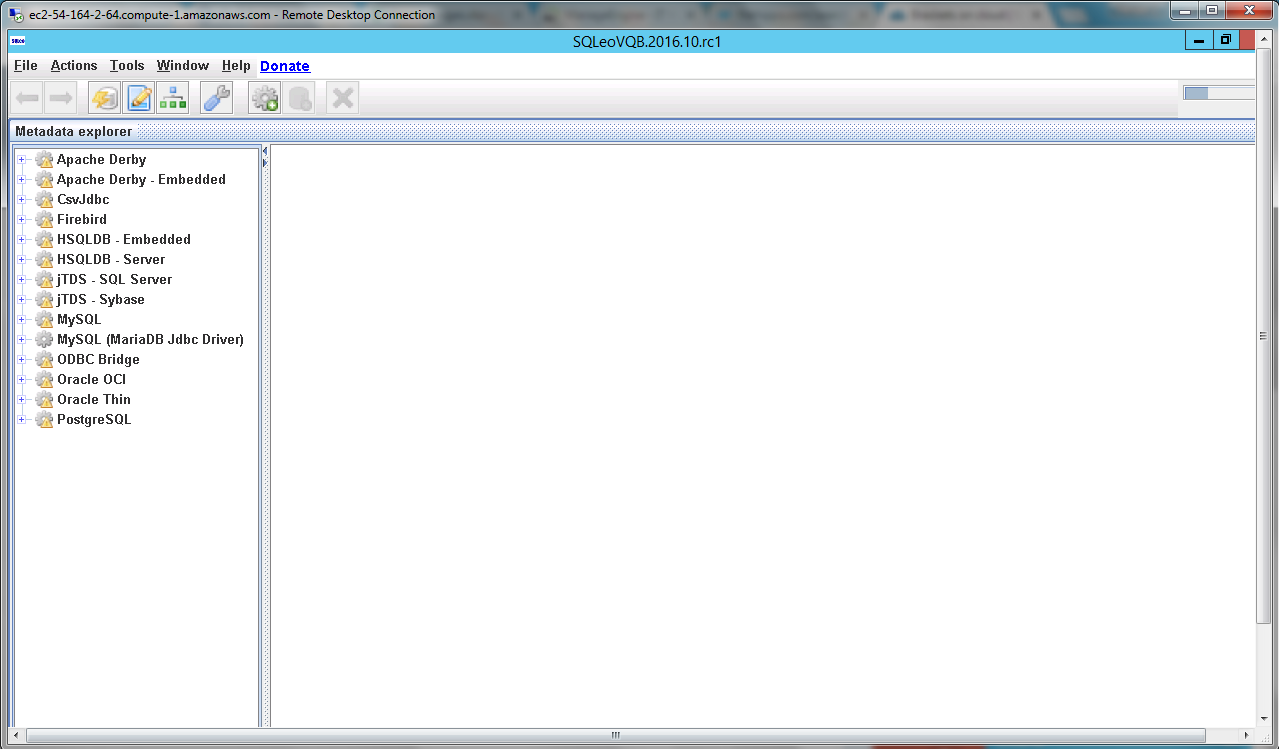
Task: Click the gear with green plus icon
Action: (x=265, y=98)
